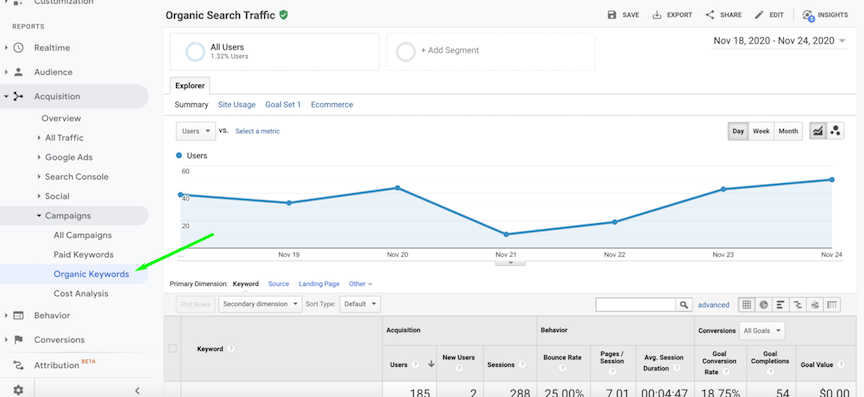Viewport: 864px width, 397px height.
Task: Click help icon under Pages / Session
Action: 613,371
